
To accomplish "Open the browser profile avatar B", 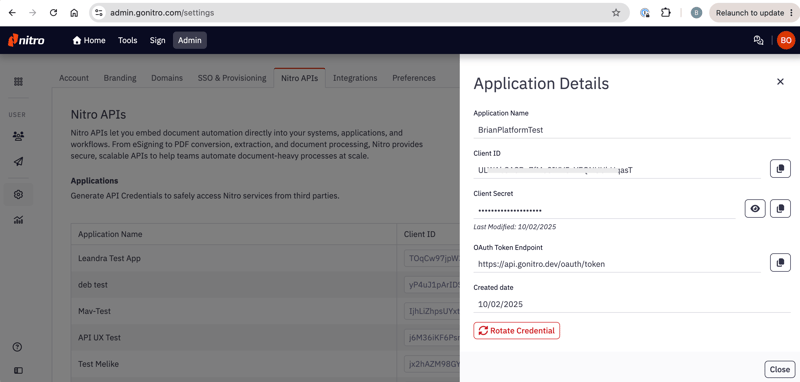I will [x=696, y=13].
